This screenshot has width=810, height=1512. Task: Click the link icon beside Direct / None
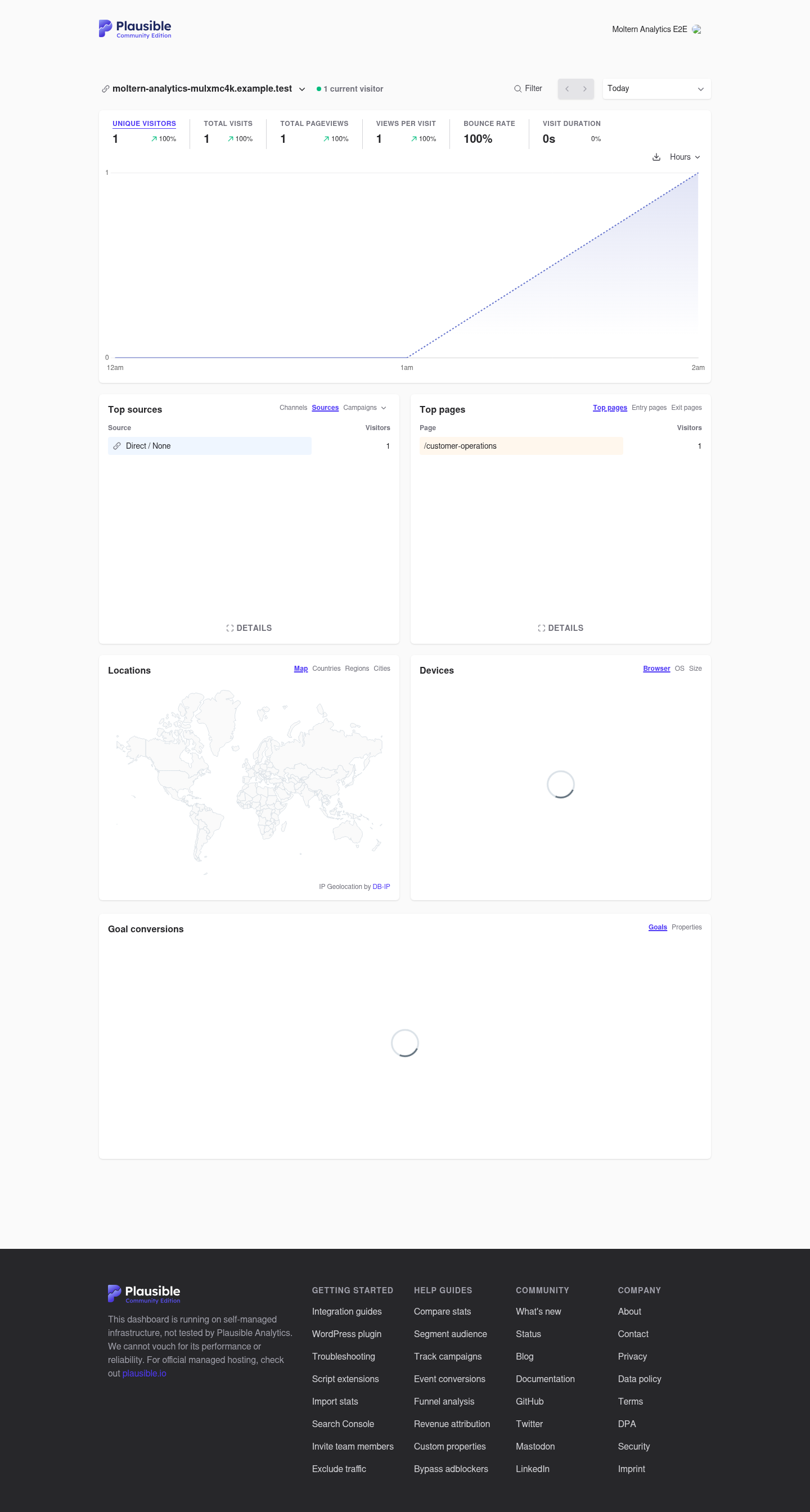point(117,446)
